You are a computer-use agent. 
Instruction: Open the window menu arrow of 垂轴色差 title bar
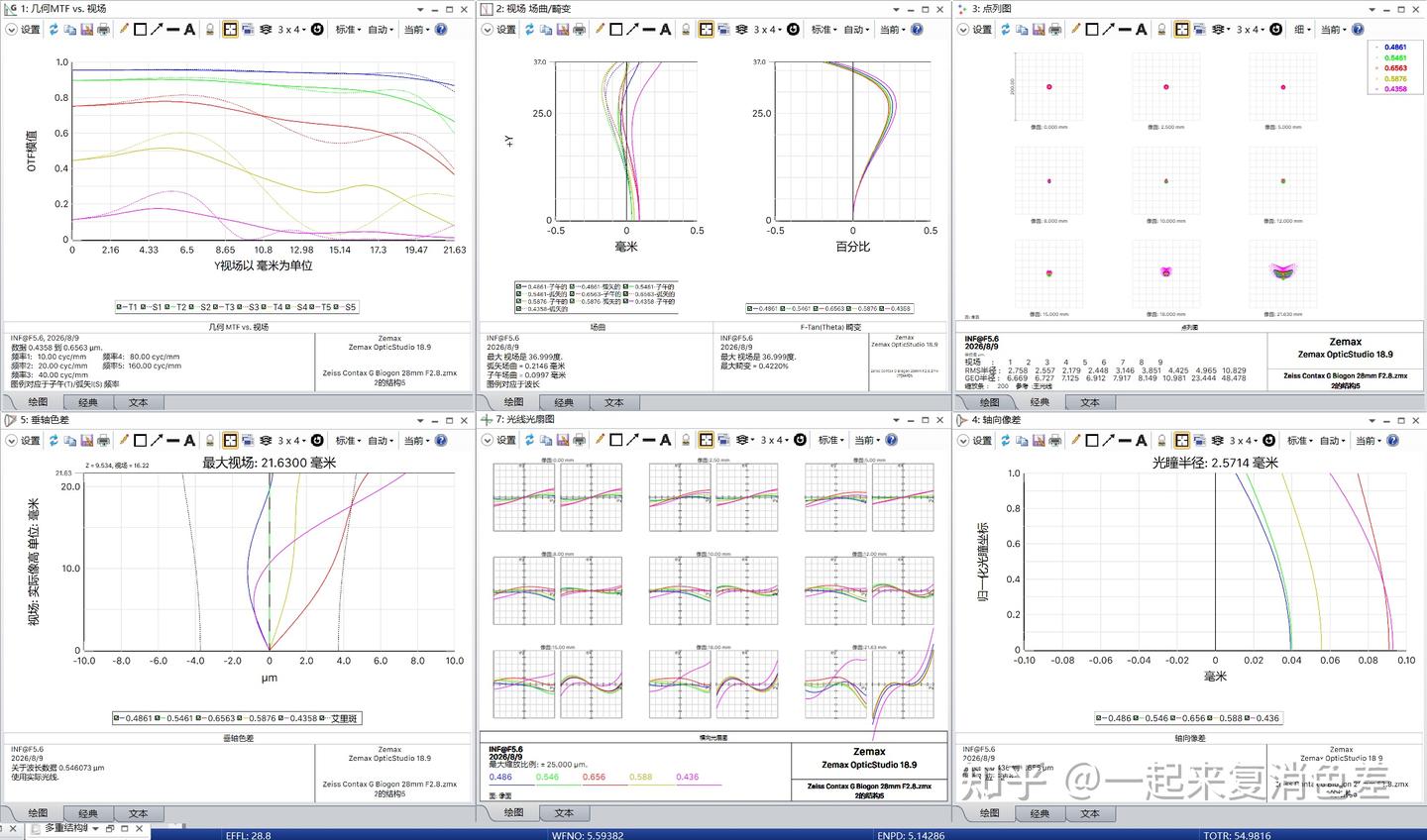tap(421, 420)
